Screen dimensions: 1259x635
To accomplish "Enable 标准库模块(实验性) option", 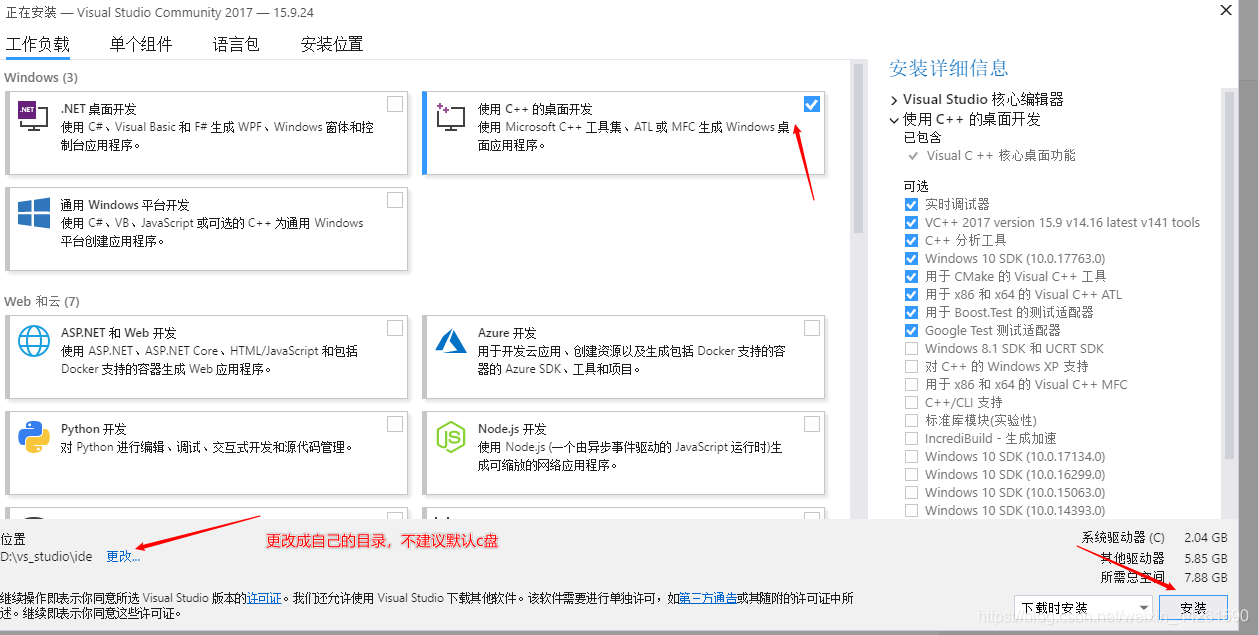I will (x=911, y=420).
